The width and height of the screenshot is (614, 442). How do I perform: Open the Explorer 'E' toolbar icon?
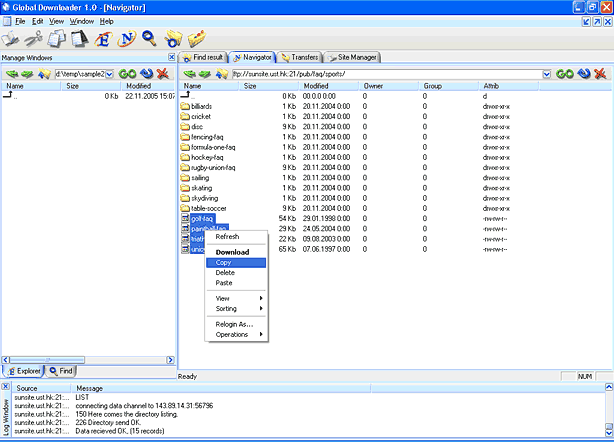click(103, 39)
